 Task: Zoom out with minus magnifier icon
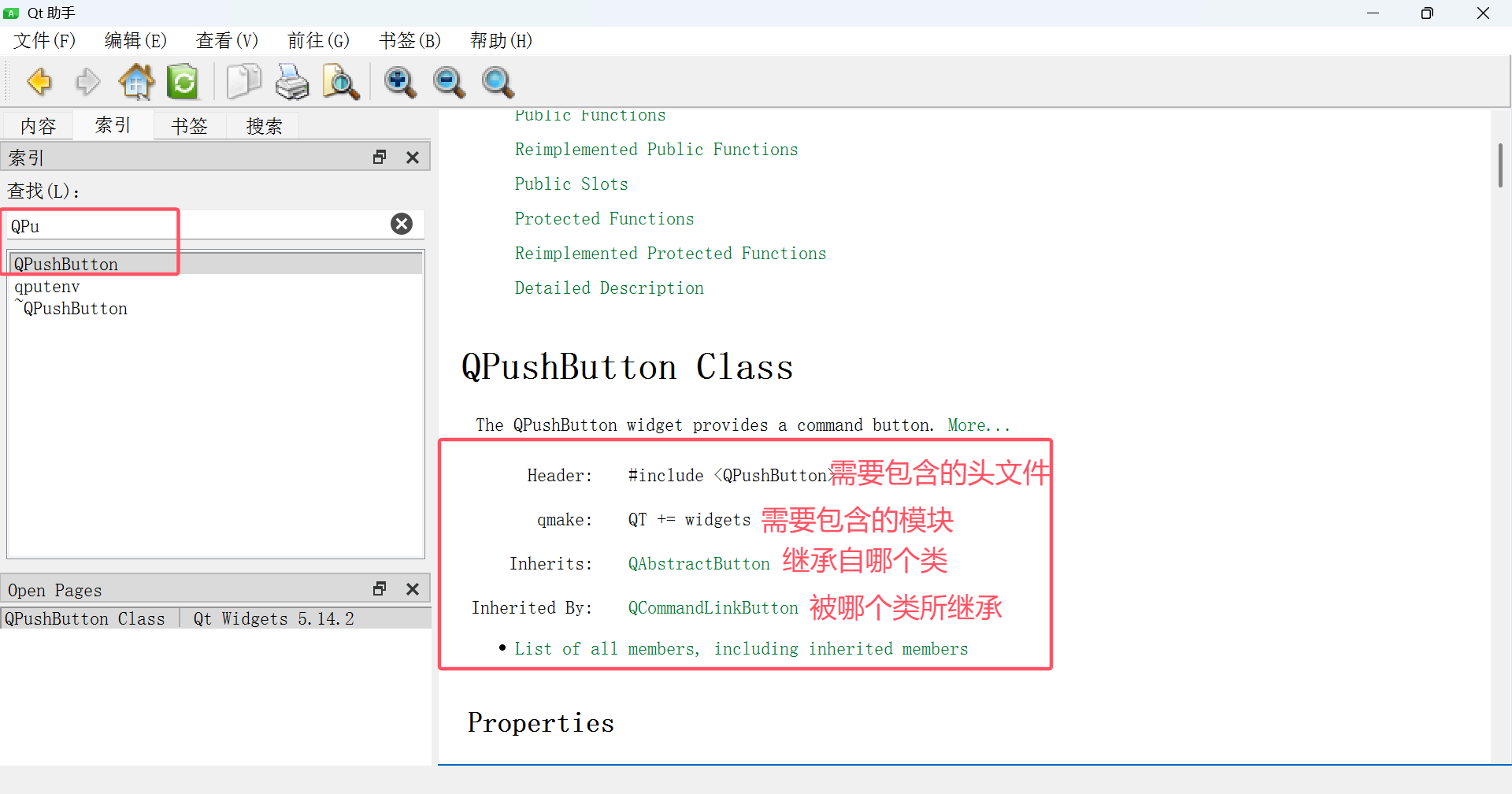tap(449, 82)
